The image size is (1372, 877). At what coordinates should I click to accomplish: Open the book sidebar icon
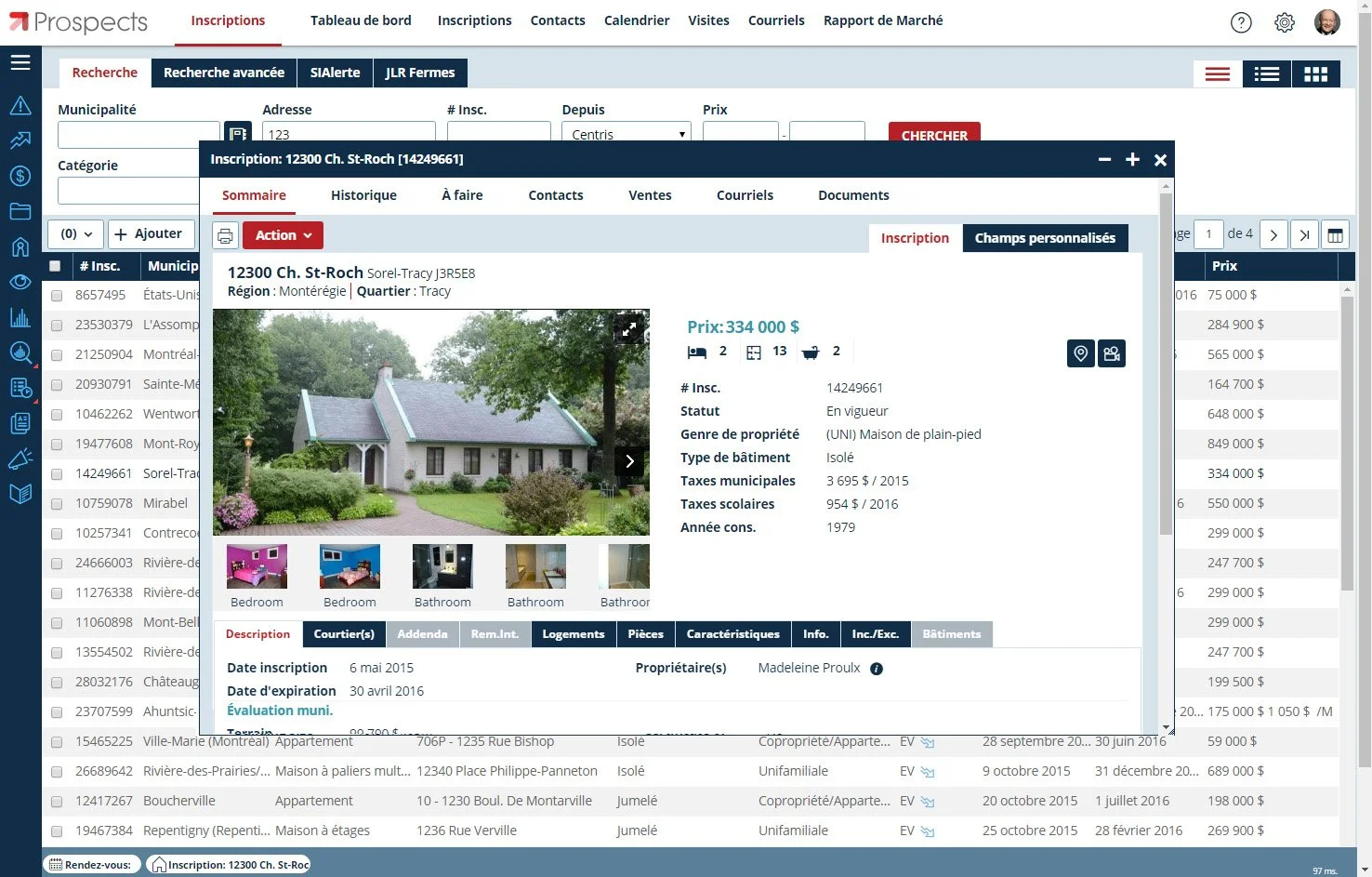(20, 494)
